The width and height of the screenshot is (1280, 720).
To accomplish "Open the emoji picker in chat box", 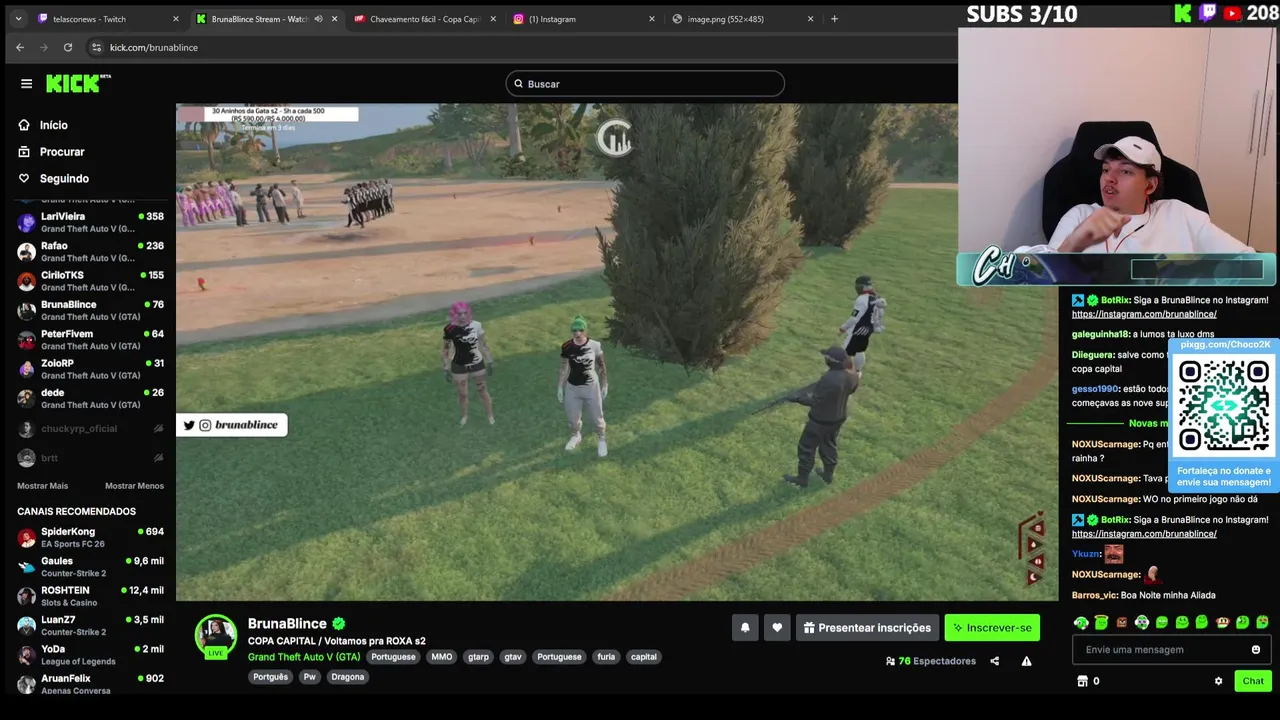I will 1256,650.
